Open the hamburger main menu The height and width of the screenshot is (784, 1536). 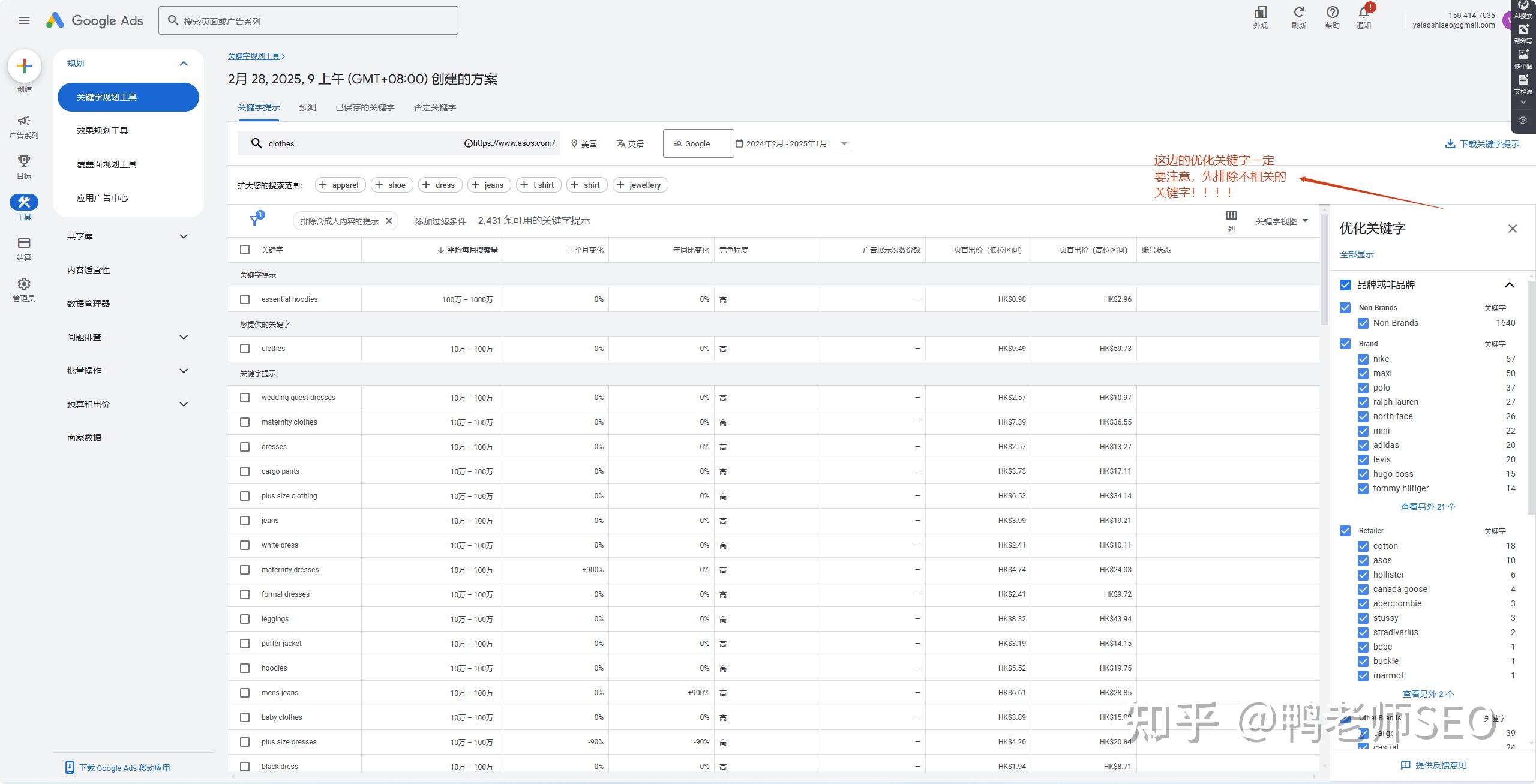24,20
